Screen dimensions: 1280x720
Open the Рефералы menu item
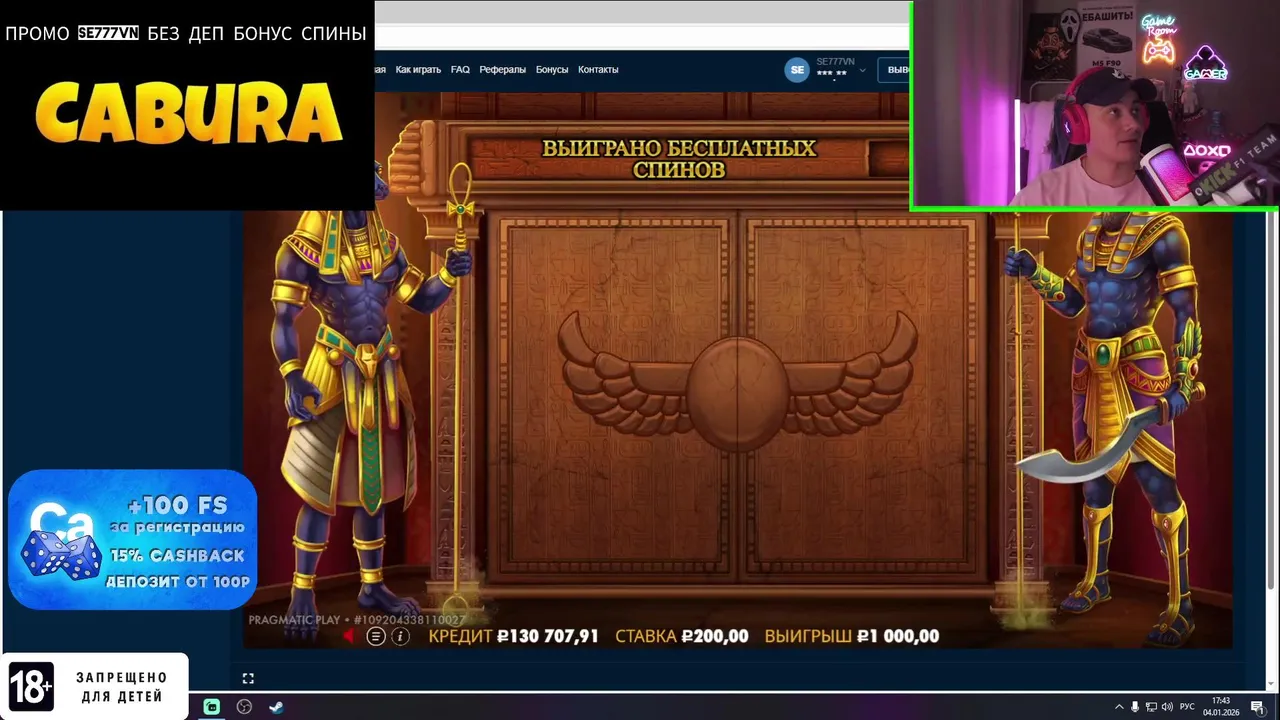502,70
